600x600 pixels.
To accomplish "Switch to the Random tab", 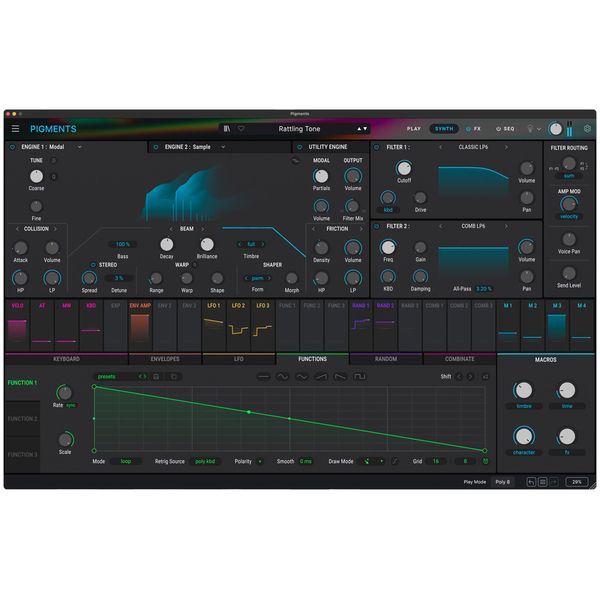I will (385, 358).
